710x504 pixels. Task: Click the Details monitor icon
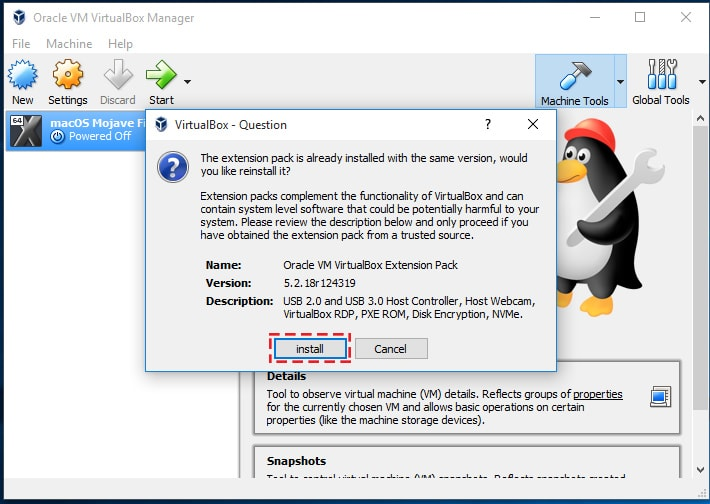click(x=661, y=397)
